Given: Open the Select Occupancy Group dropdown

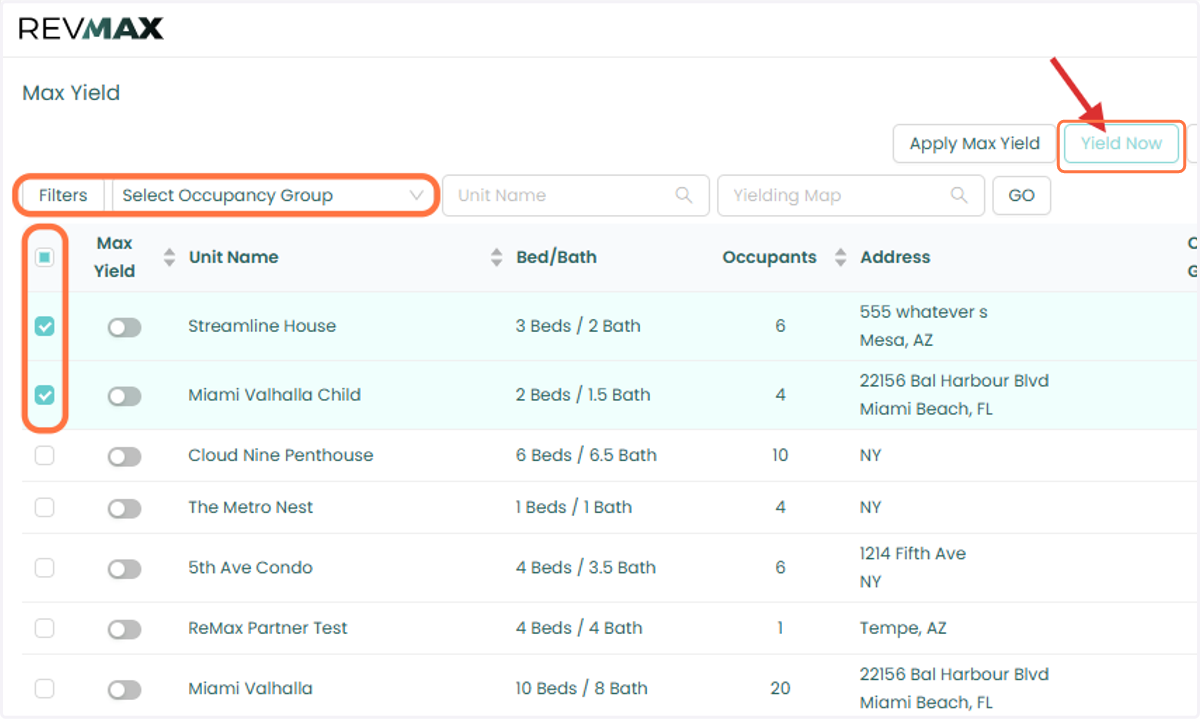Looking at the screenshot, I should [x=273, y=195].
